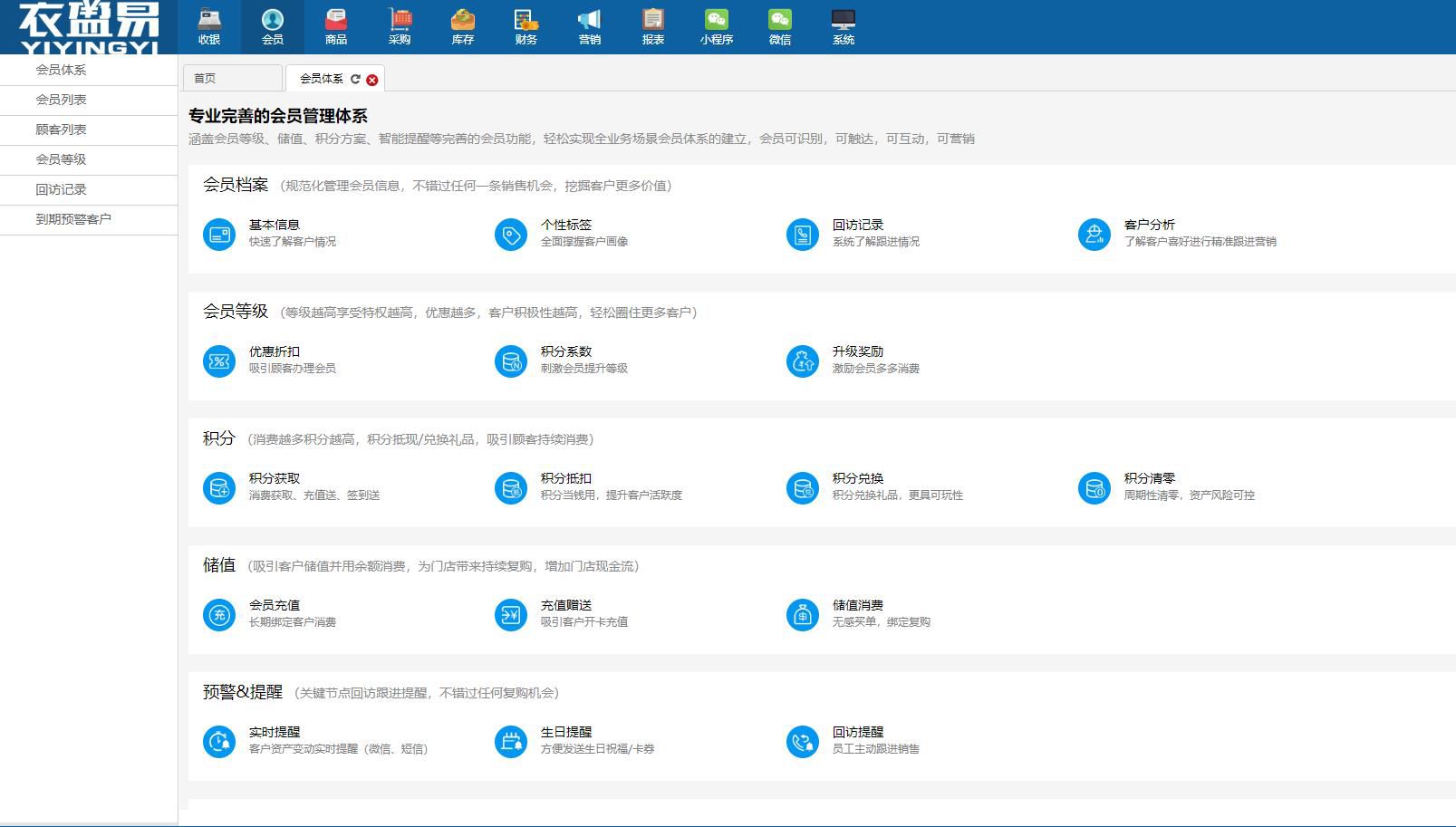Select the 营销 (marketing) icon
This screenshot has width=1456, height=827.
click(x=590, y=24)
